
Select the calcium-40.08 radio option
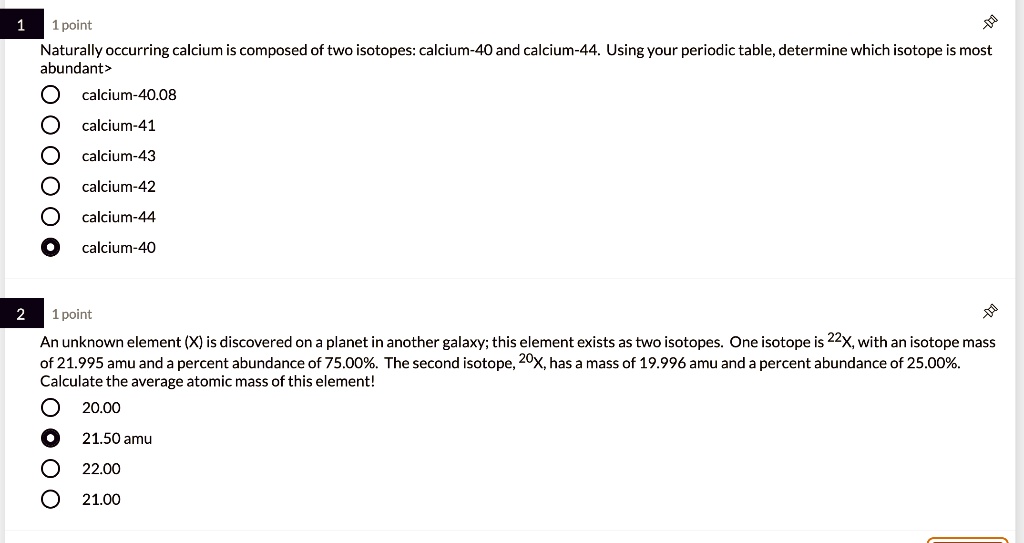[50, 95]
